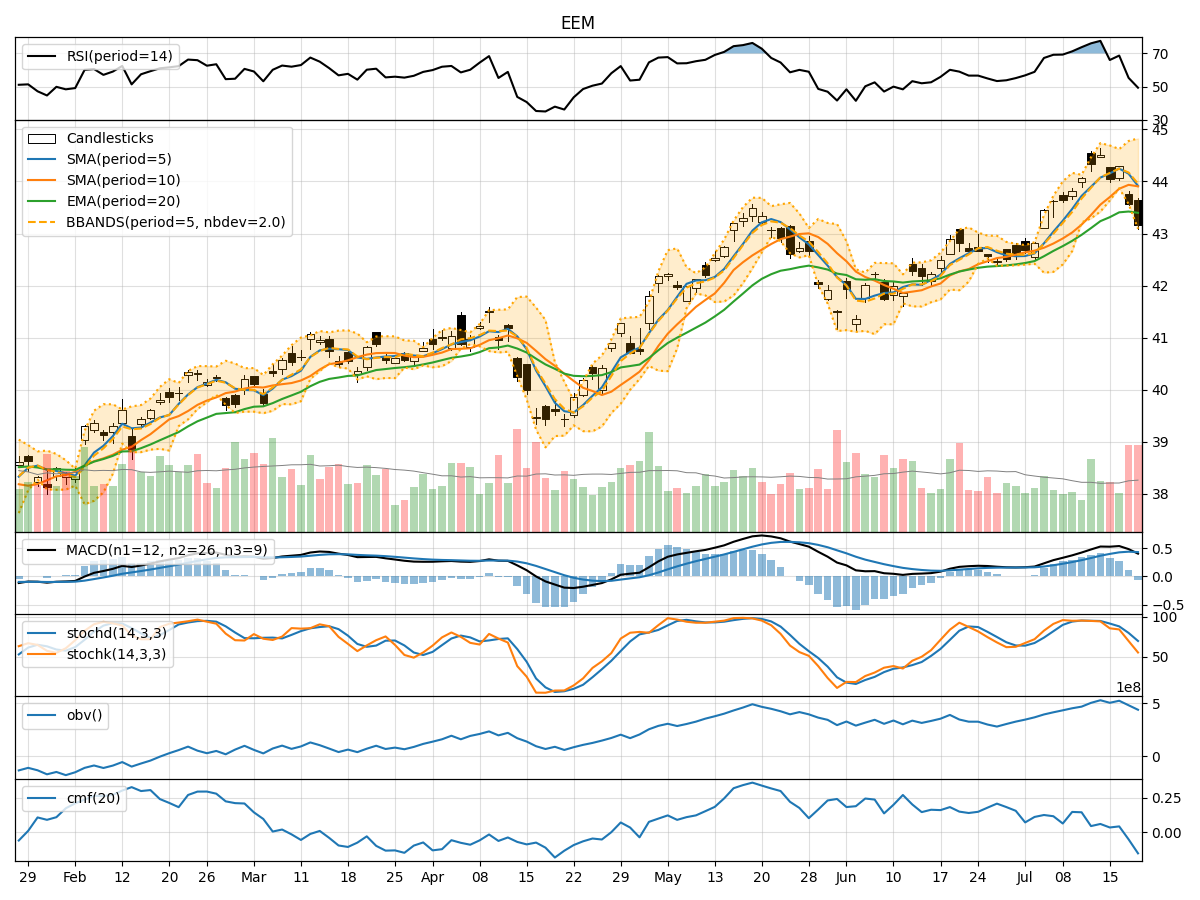
Task: Click the 1e8 scale label above OBV axis
Action: (x=1128, y=689)
